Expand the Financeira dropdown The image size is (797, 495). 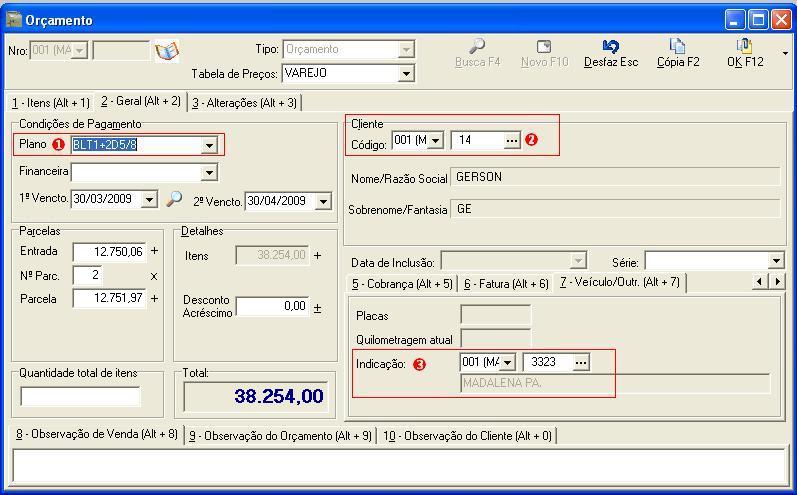(209, 173)
